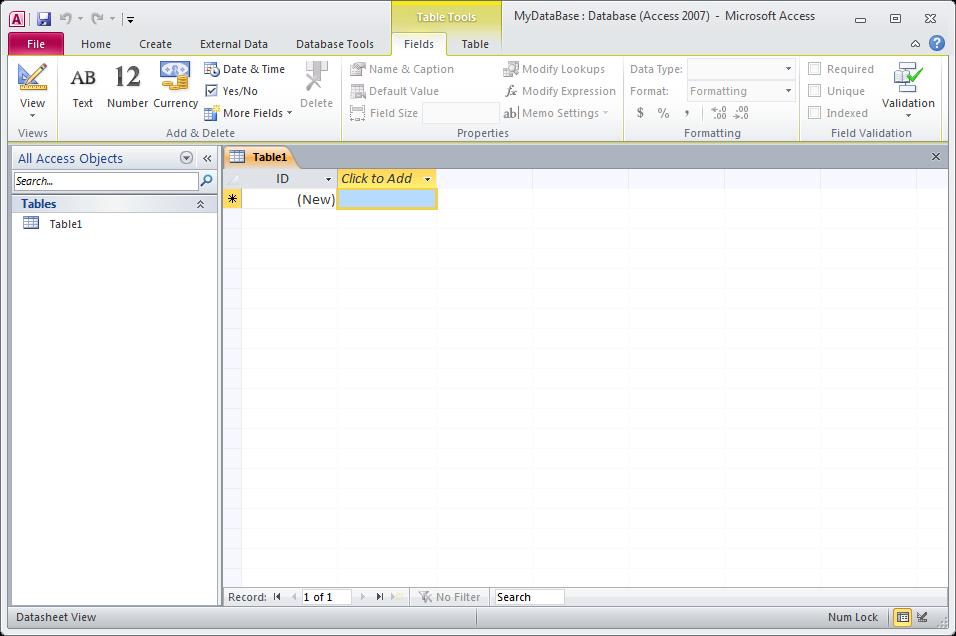Enable the Unique checkbox
Viewport: 956px width, 636px height.
pyautogui.click(x=815, y=91)
